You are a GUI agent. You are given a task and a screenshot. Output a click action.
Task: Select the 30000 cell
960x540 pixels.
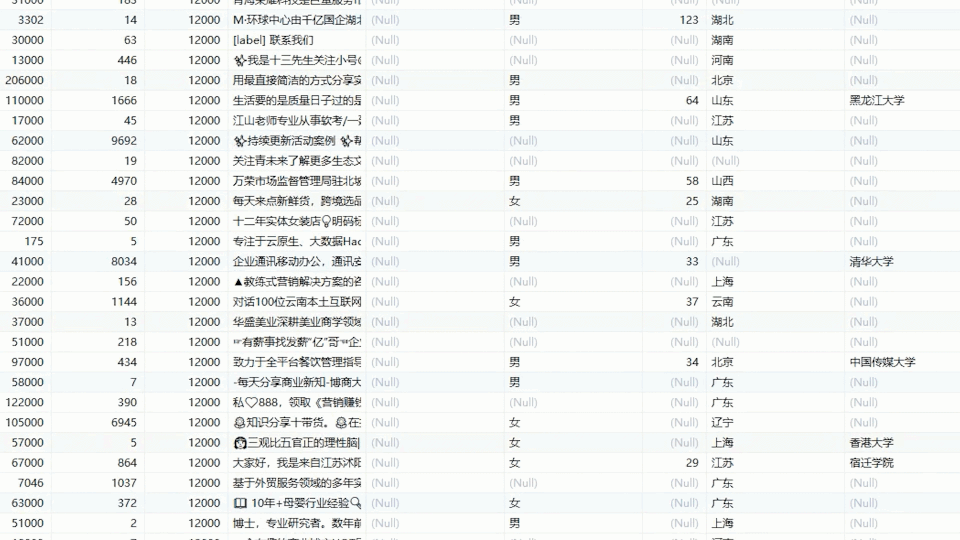(x=28, y=40)
